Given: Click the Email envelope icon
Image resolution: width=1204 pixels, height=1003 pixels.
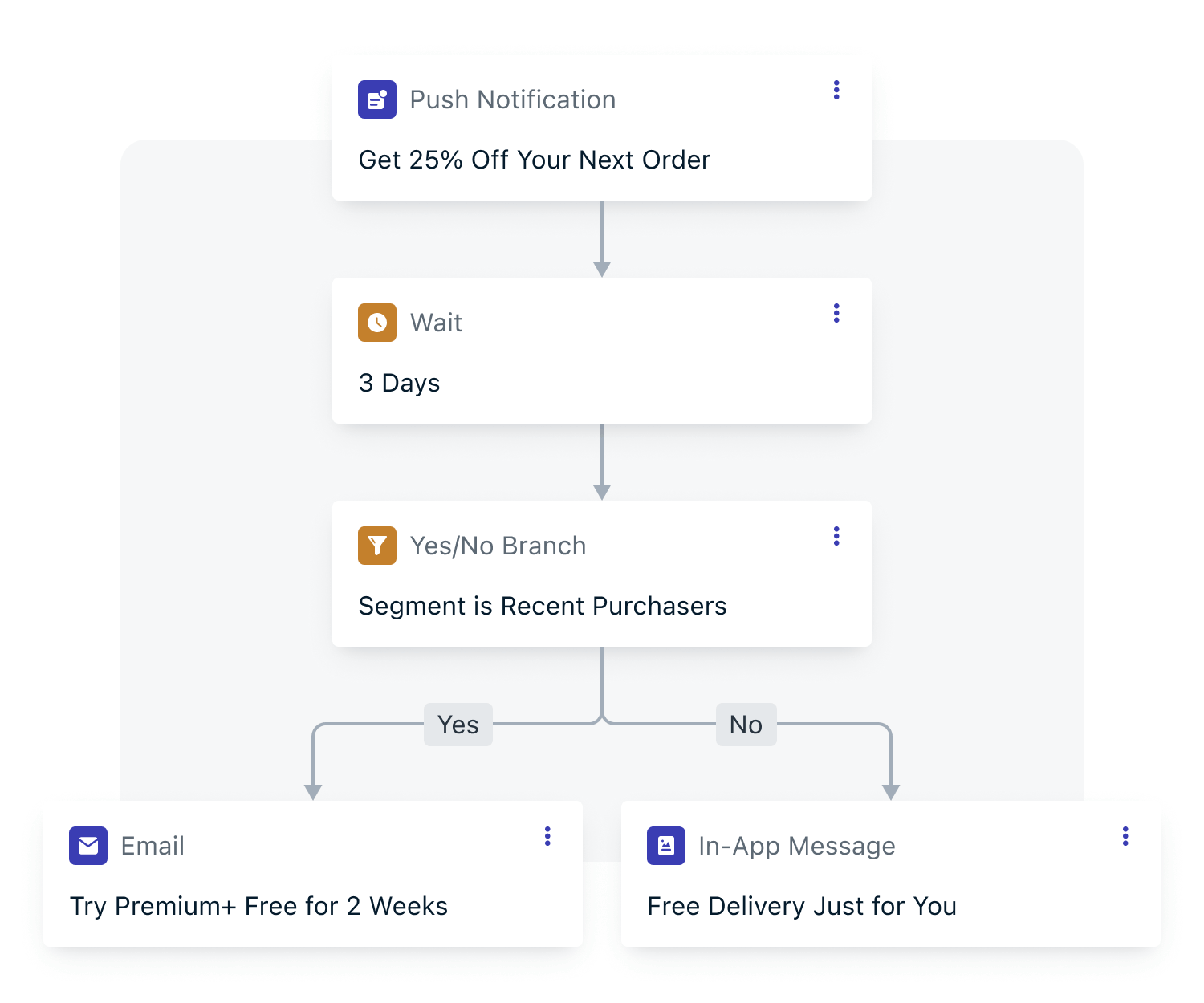Looking at the screenshot, I should pyautogui.click(x=88, y=846).
